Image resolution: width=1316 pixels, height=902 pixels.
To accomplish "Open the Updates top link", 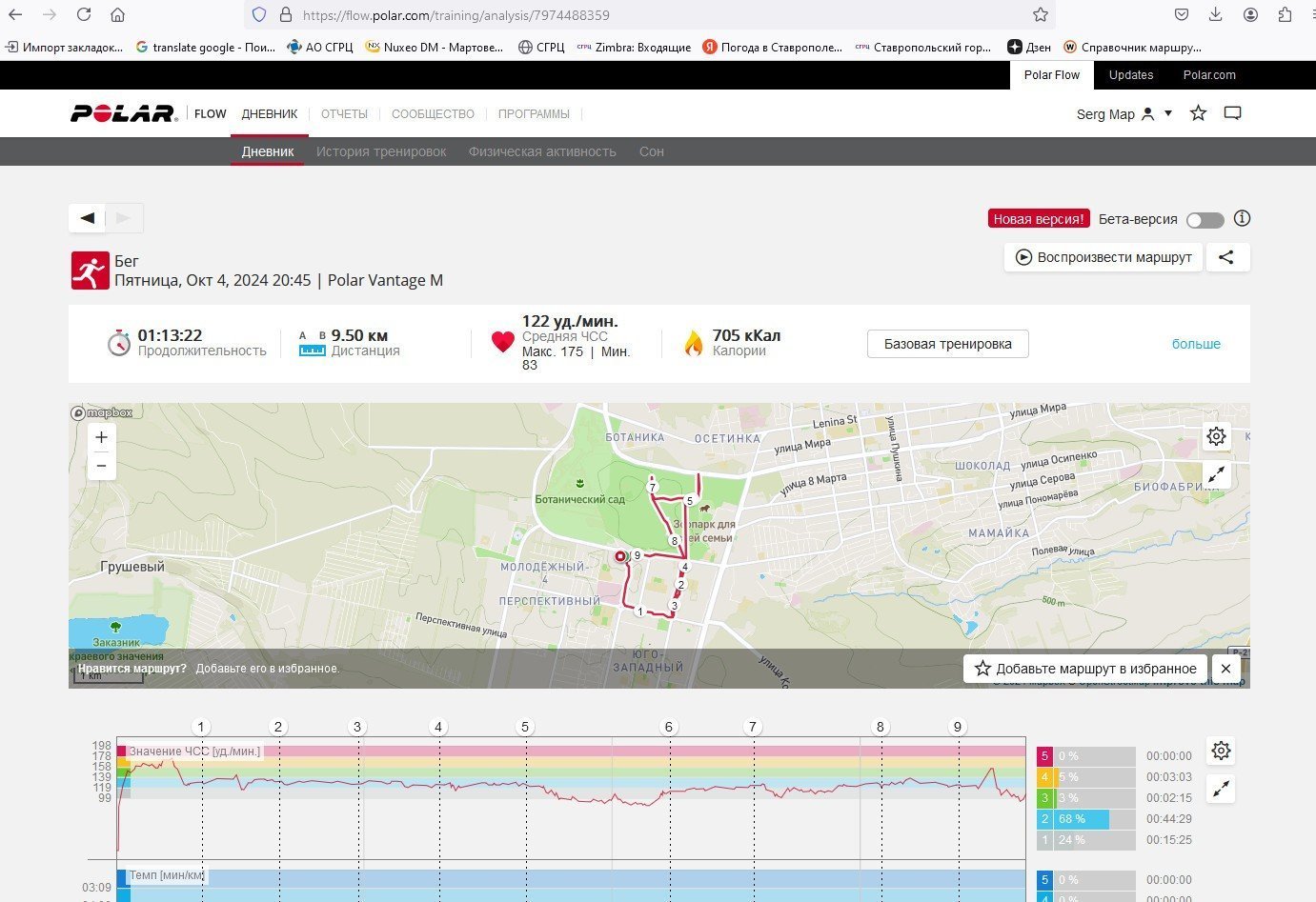I will tap(1131, 75).
